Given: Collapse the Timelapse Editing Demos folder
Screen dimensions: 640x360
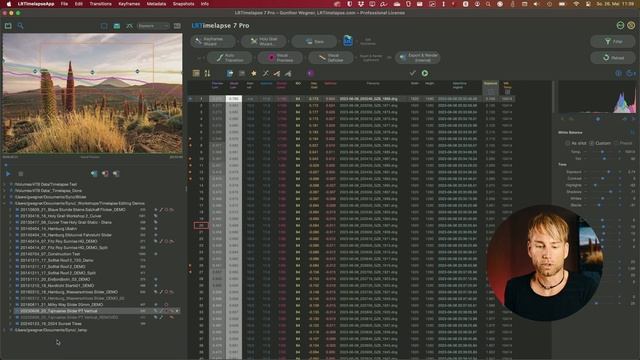Looking at the screenshot, I should coord(5,203).
